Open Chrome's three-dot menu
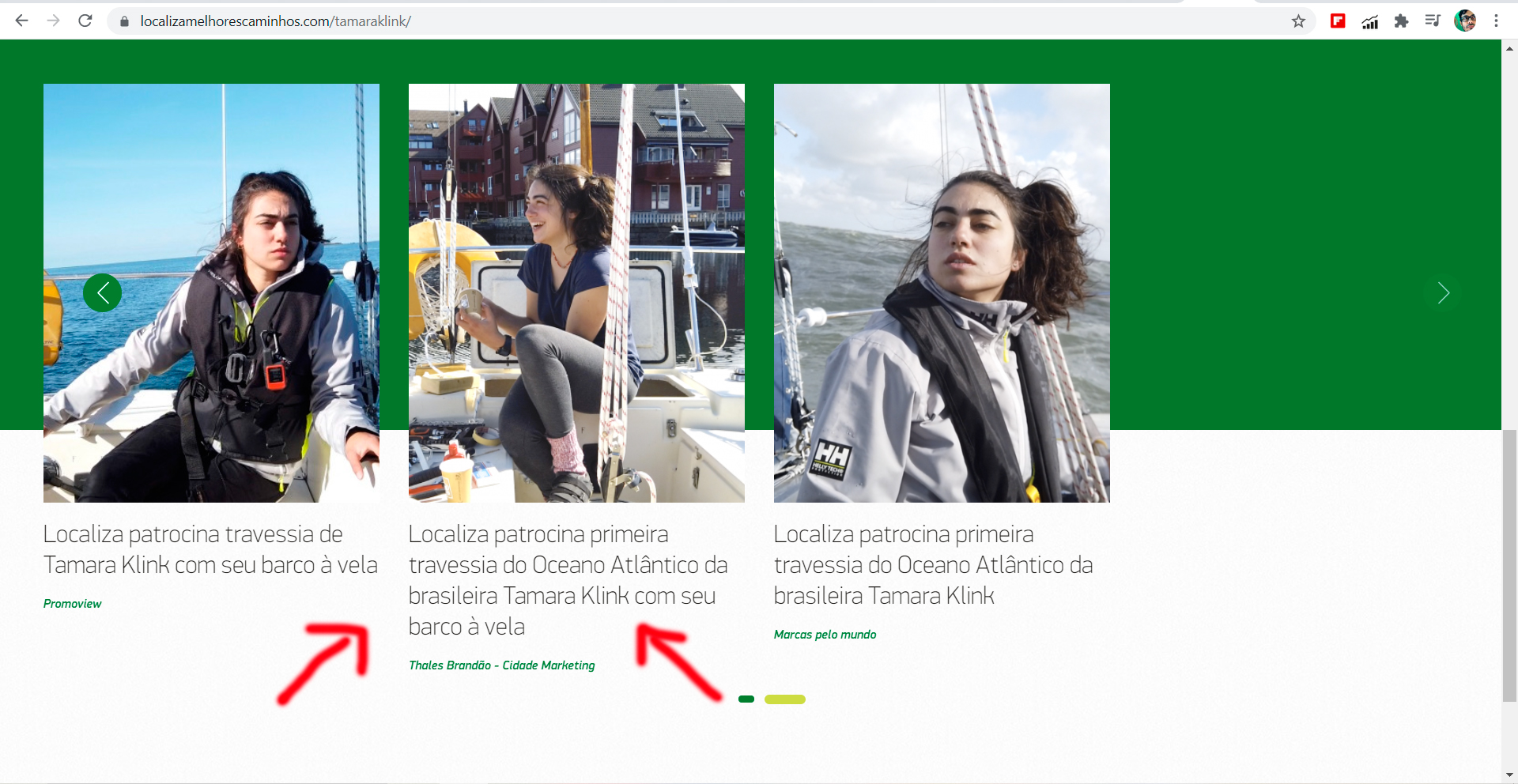 pyautogui.click(x=1496, y=21)
